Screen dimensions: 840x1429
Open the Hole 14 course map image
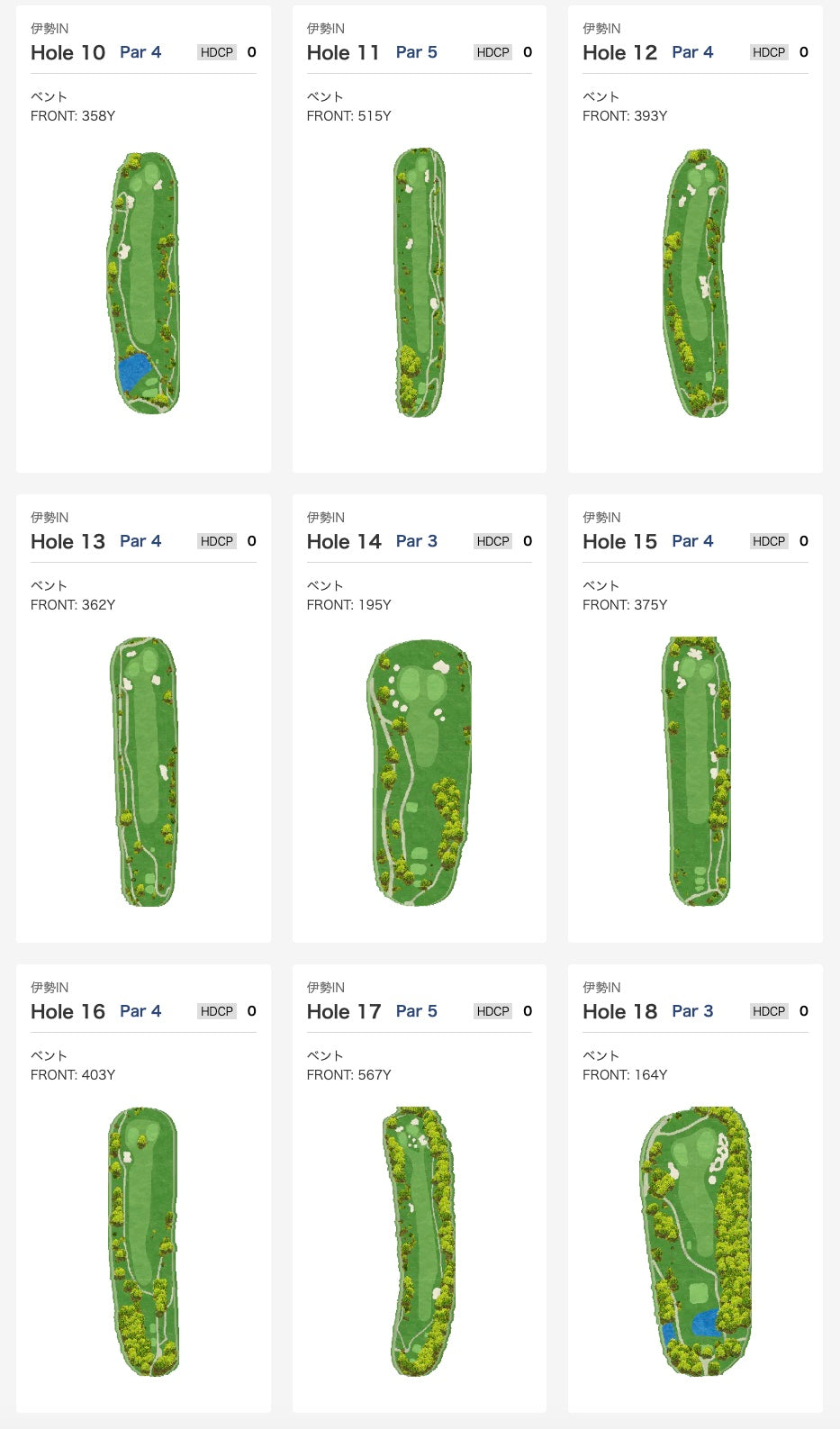(x=420, y=772)
